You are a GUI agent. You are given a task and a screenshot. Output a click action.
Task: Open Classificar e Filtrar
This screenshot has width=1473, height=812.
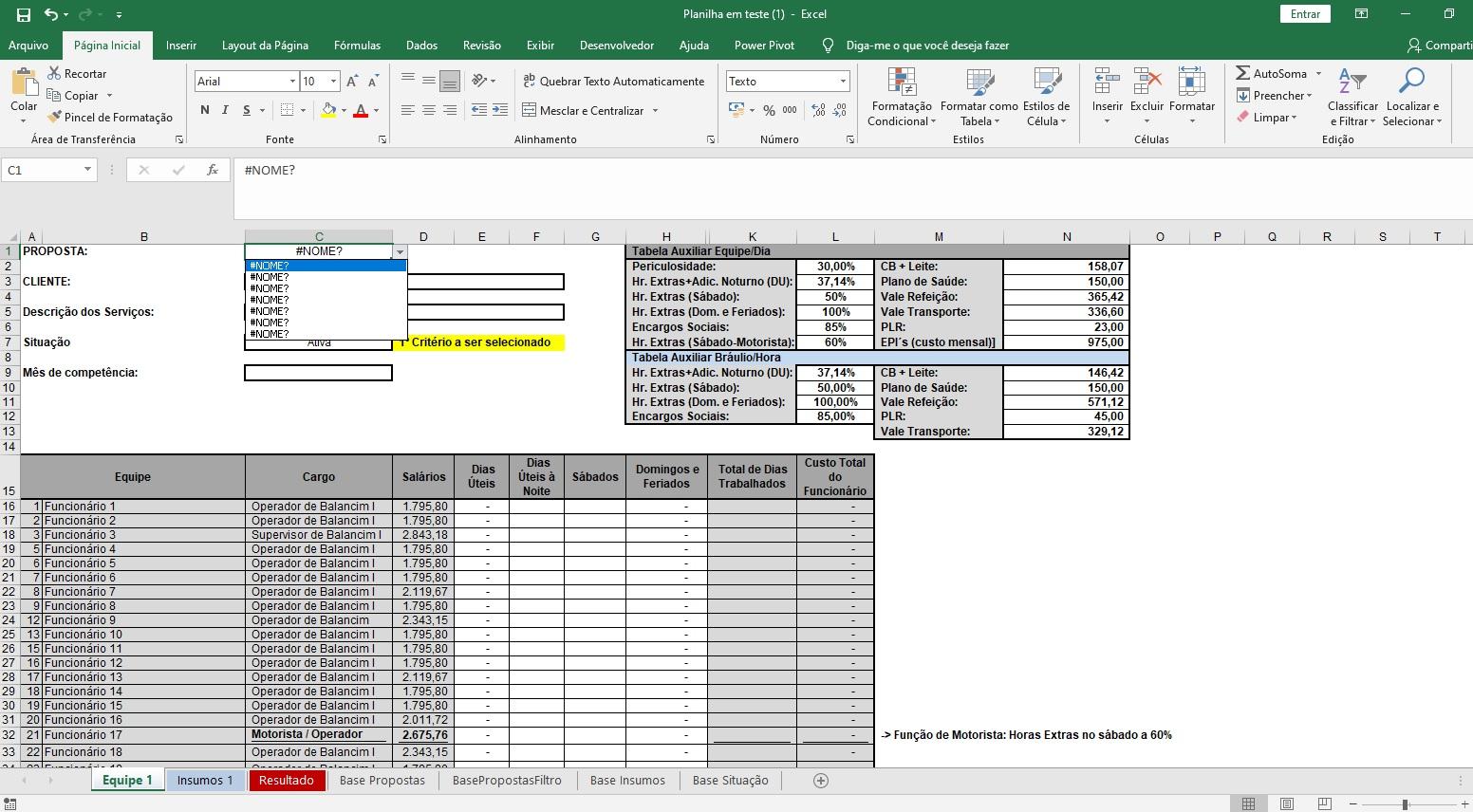pos(1352,97)
